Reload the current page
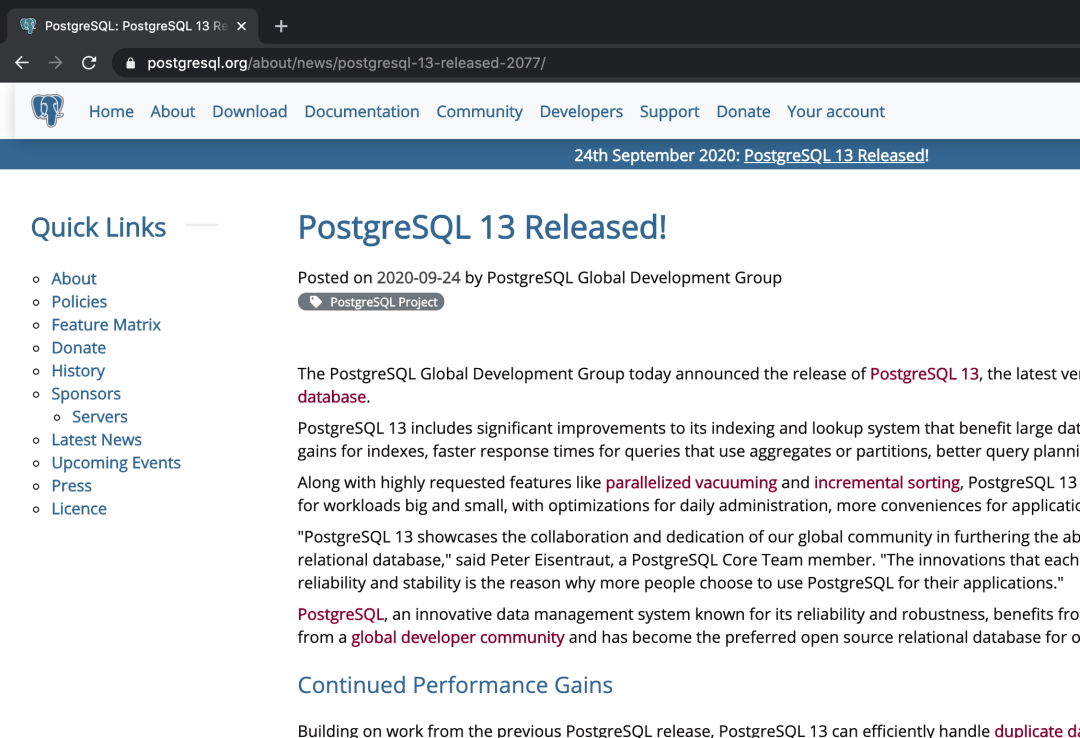Viewport: 1080px width, 738px height. [89, 62]
